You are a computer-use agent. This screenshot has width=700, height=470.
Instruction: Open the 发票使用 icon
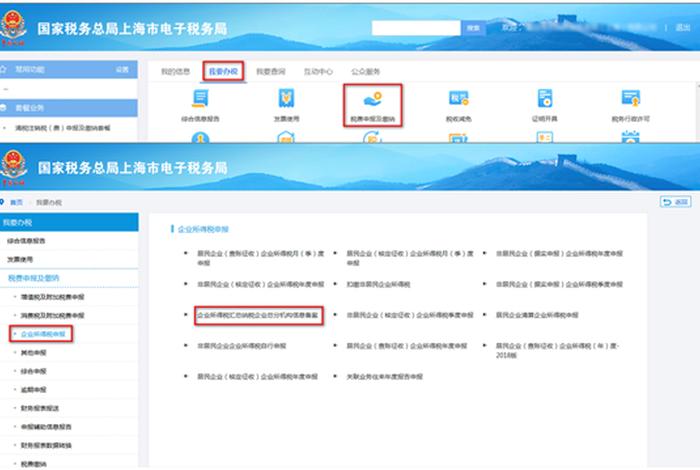point(287,104)
